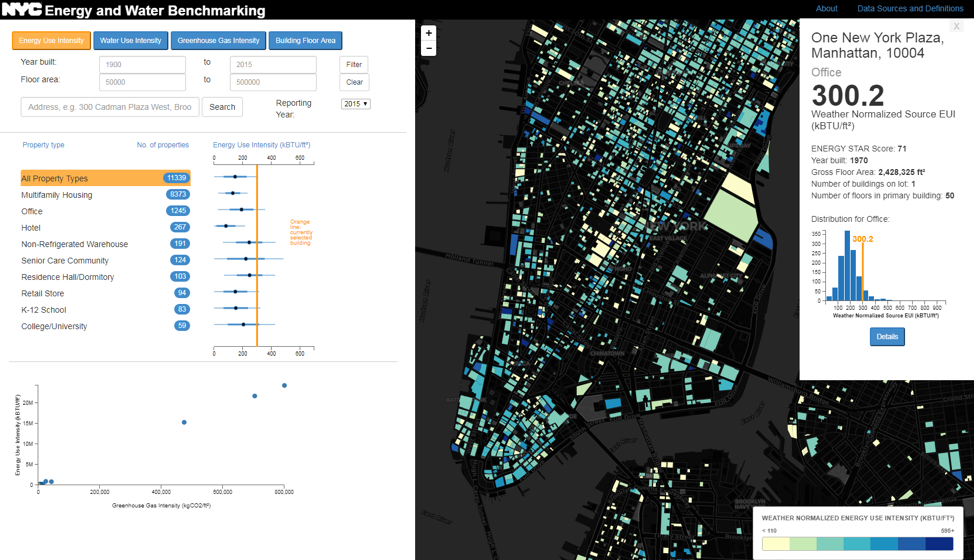The image size is (974, 560).
Task: Click Floor area maximum field
Action: click(273, 82)
